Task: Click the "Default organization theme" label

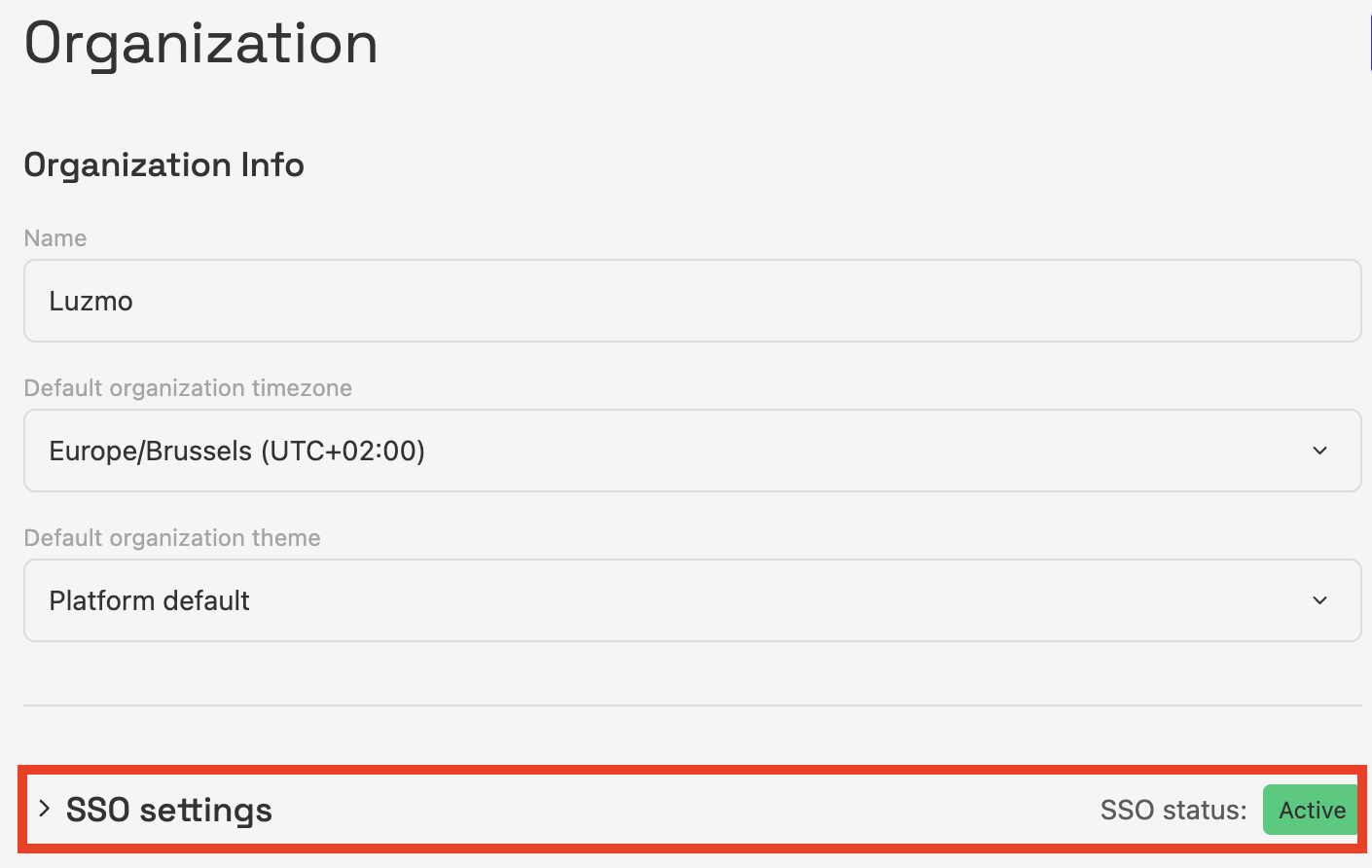Action: 172,538
